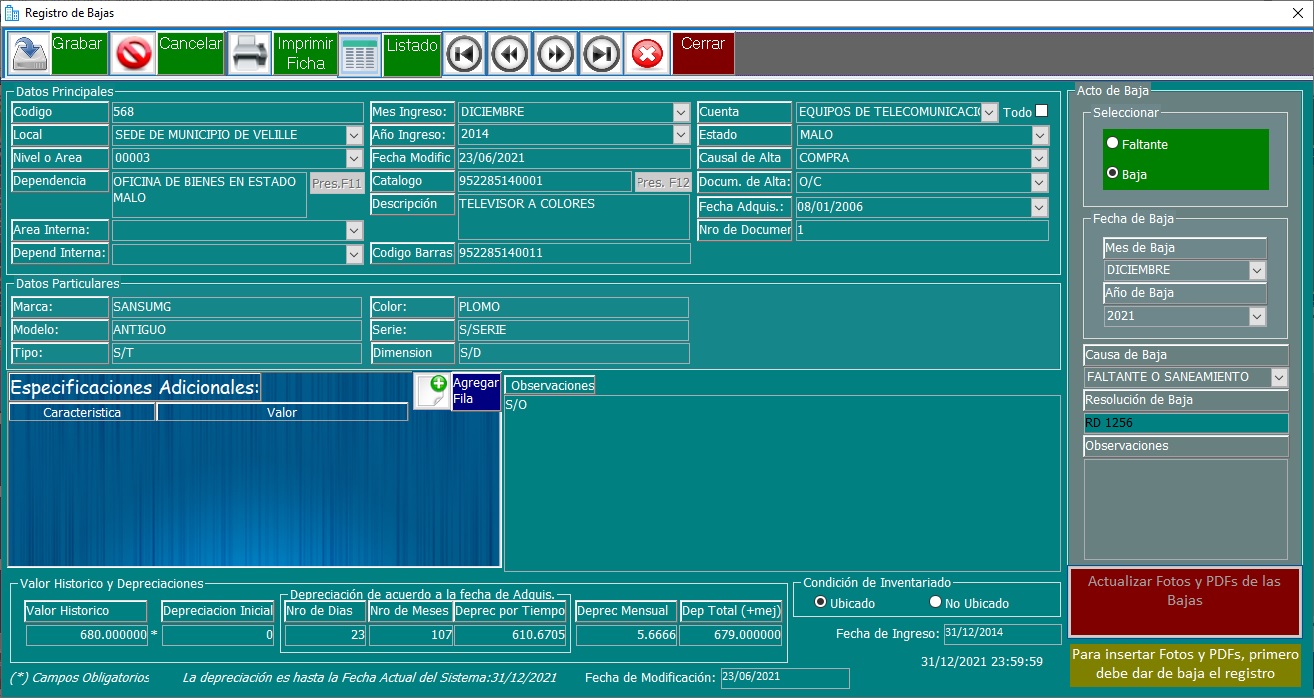Click the Resolución de Baja field RD 1256
Screen dimensions: 1314x698
click(x=1186, y=423)
